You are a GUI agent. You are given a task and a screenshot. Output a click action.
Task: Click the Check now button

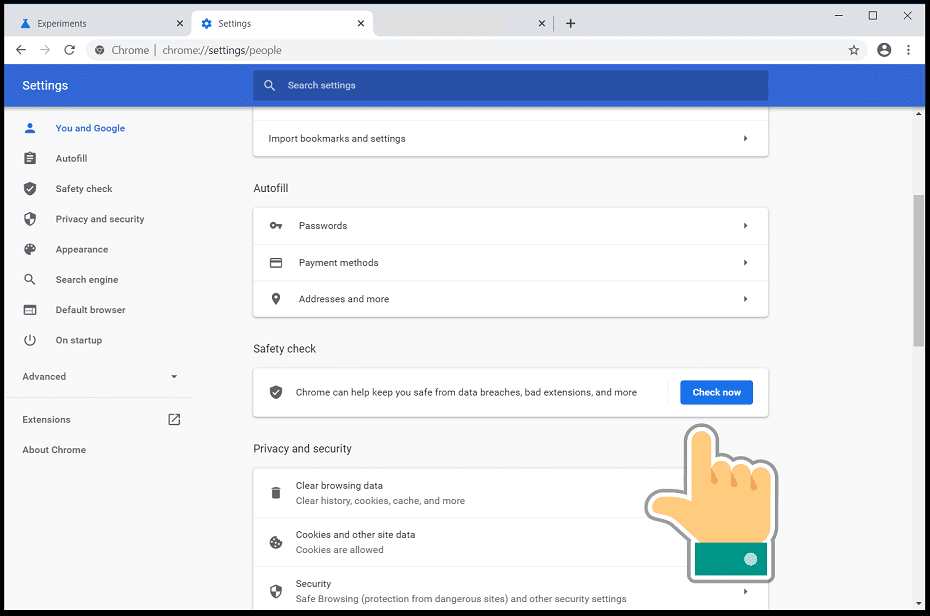coord(716,392)
